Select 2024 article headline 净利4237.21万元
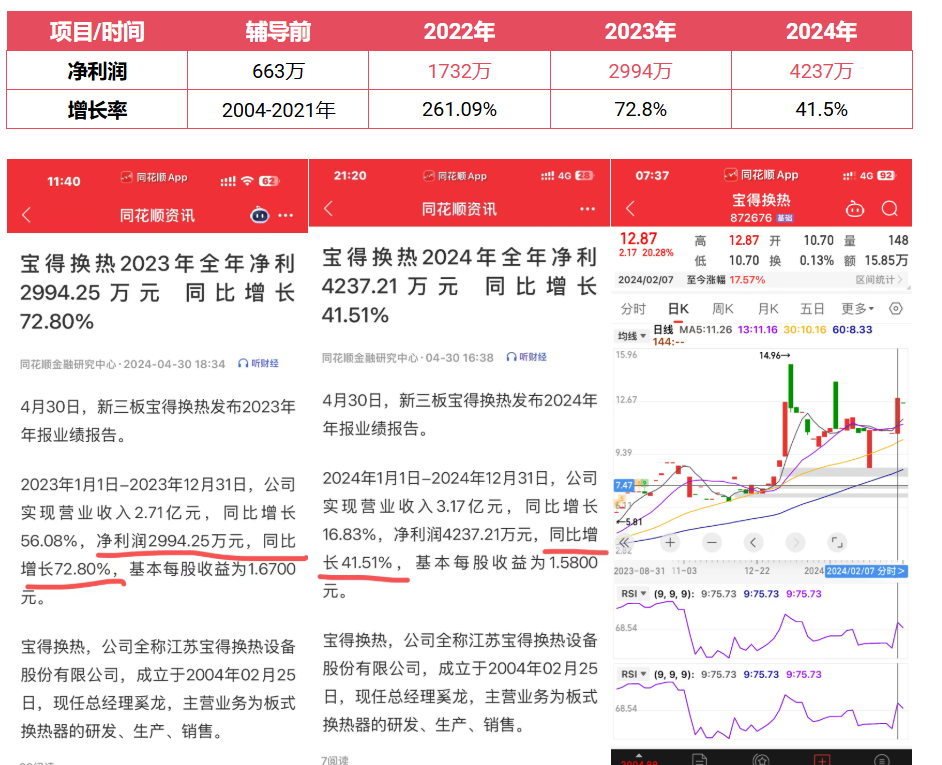 click(460, 286)
